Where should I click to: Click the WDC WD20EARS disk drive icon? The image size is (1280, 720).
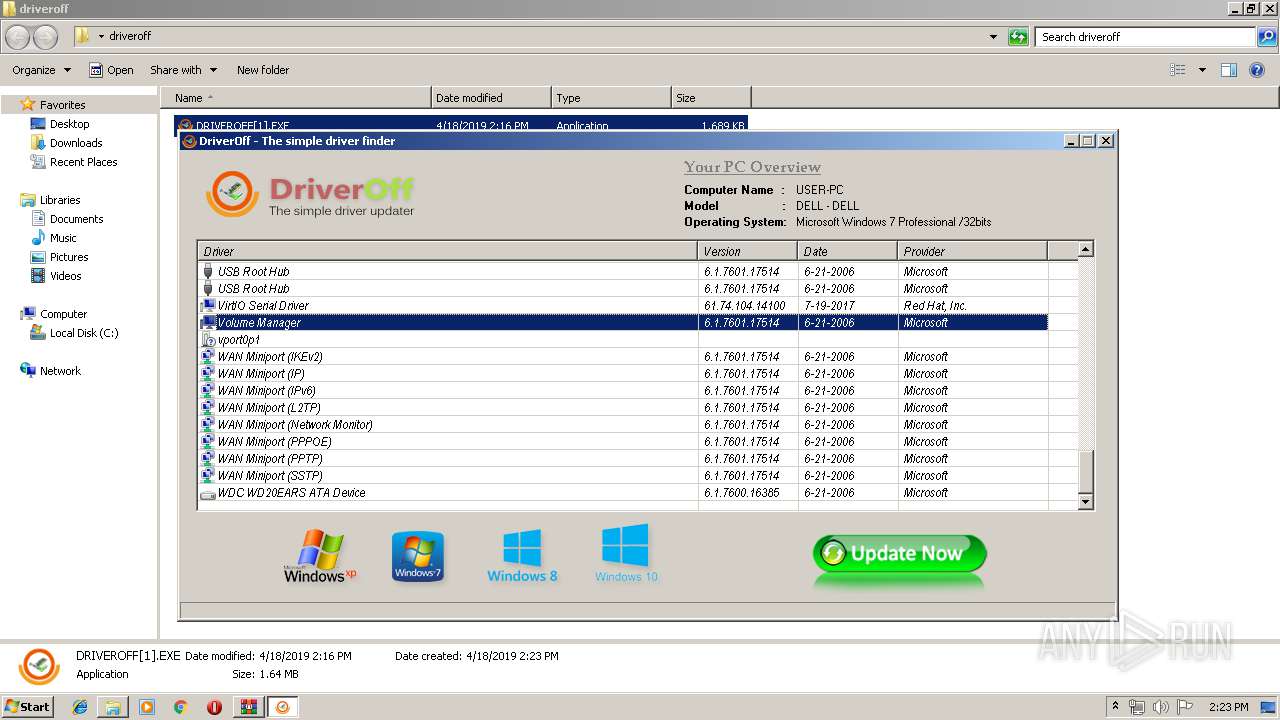208,494
